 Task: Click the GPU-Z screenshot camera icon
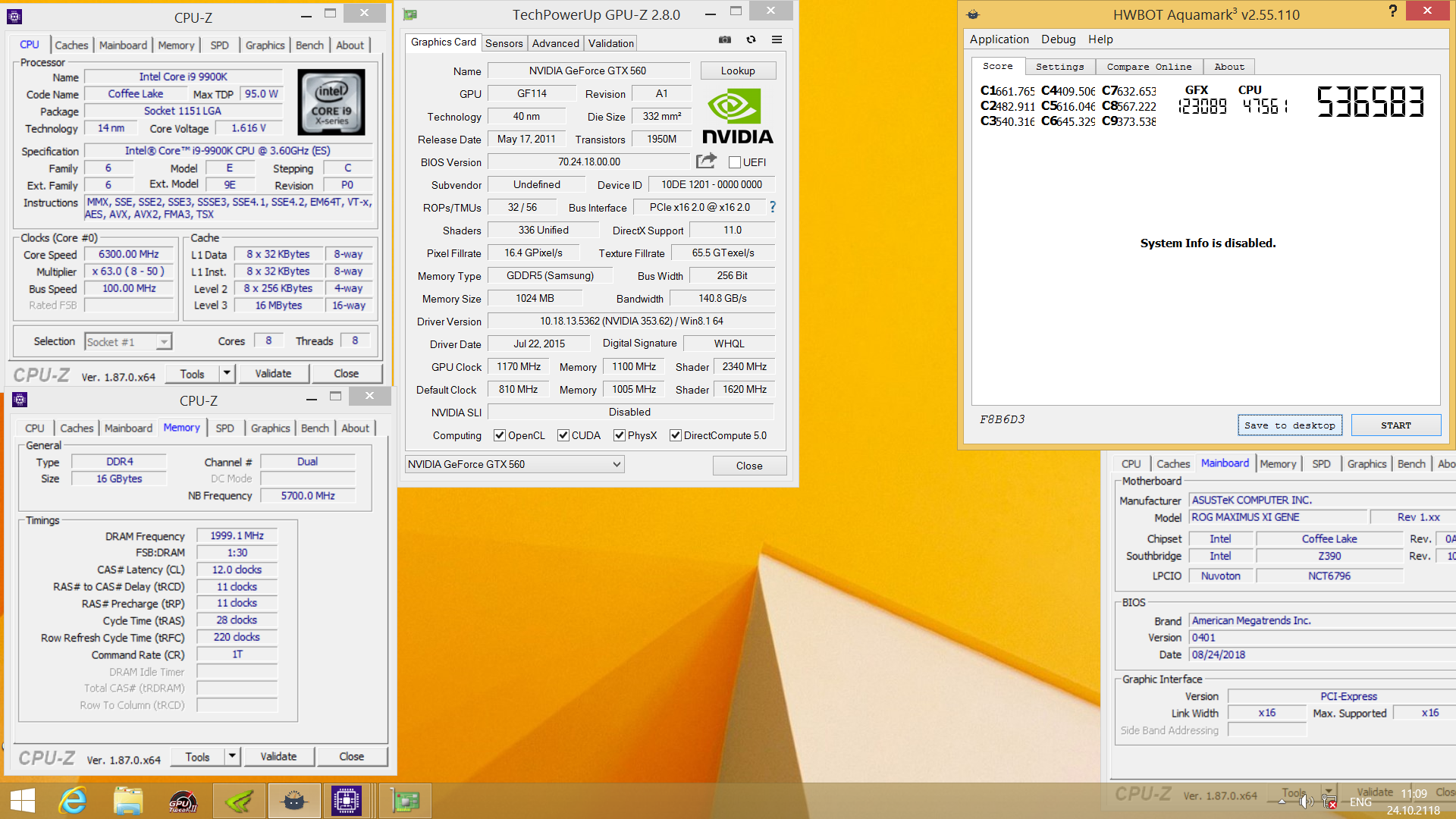725,39
